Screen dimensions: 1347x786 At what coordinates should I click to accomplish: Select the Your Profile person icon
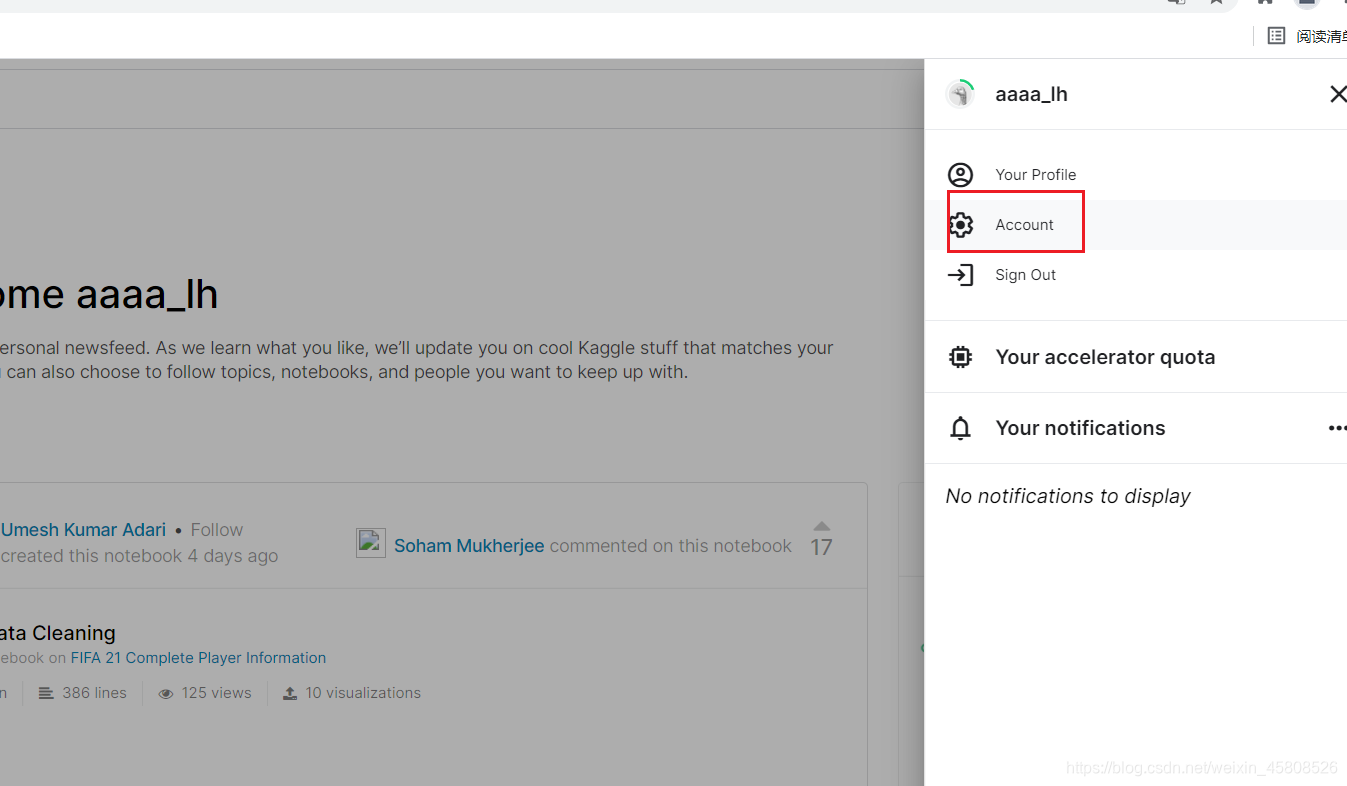[960, 175]
